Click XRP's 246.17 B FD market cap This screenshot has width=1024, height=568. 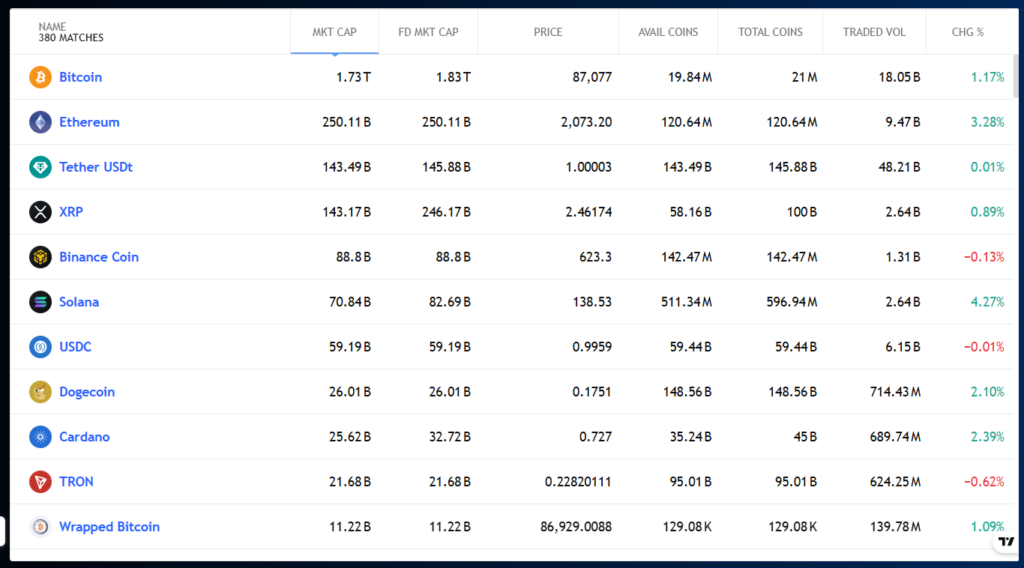click(446, 212)
